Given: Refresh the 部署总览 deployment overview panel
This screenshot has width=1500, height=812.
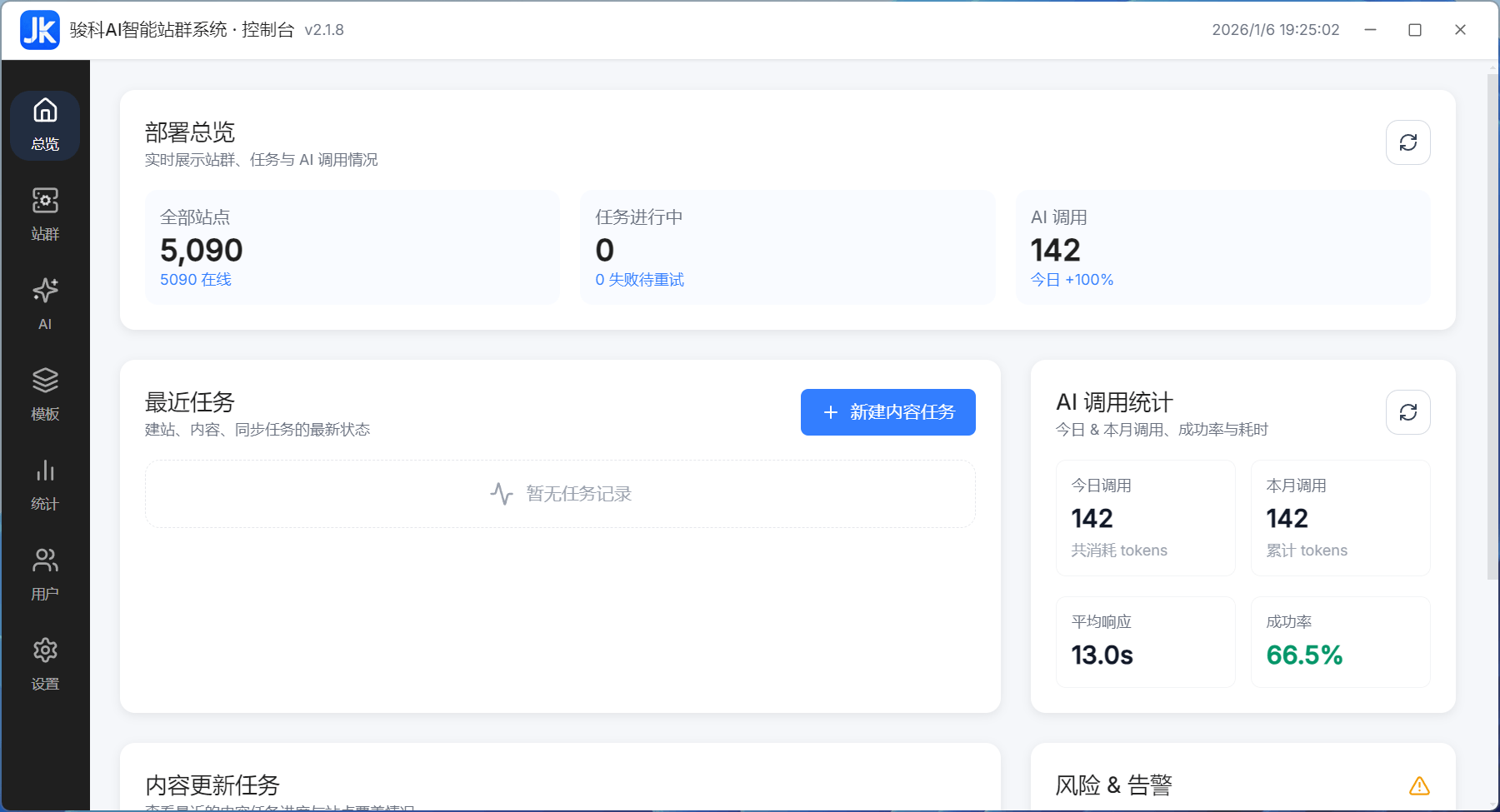Looking at the screenshot, I should (1407, 142).
